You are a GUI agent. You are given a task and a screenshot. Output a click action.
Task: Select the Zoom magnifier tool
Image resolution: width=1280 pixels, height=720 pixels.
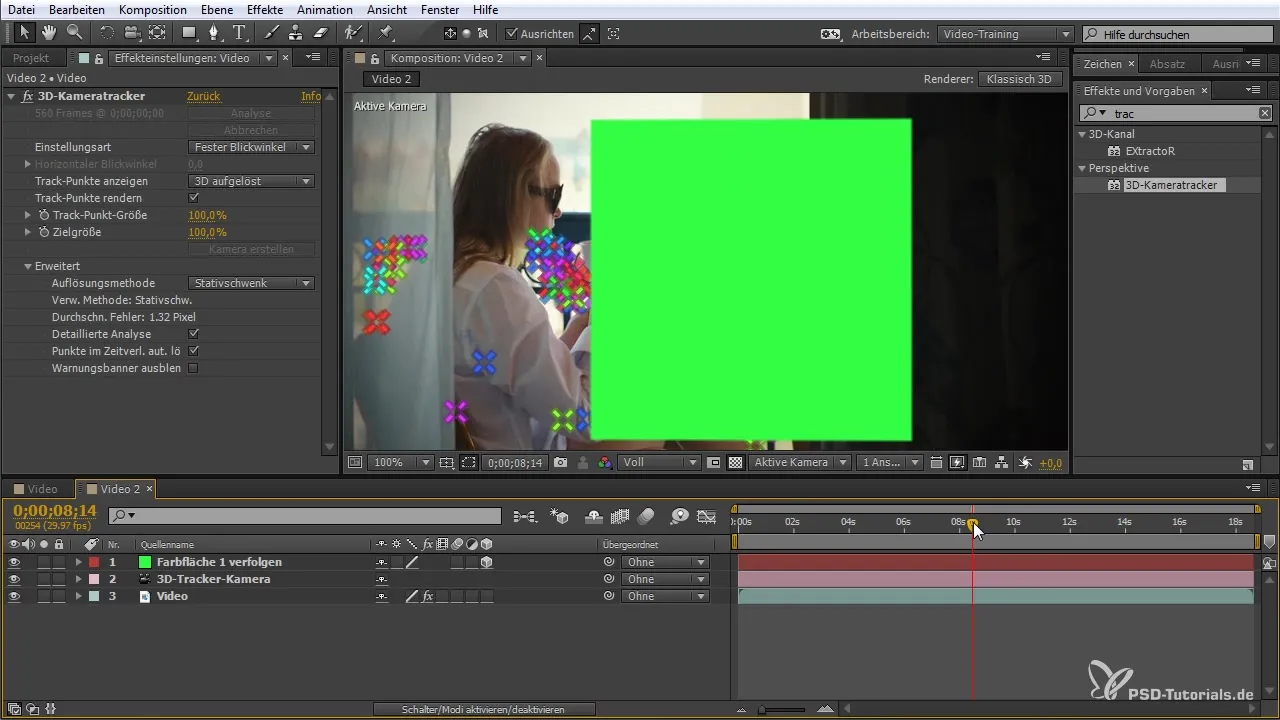[x=74, y=33]
